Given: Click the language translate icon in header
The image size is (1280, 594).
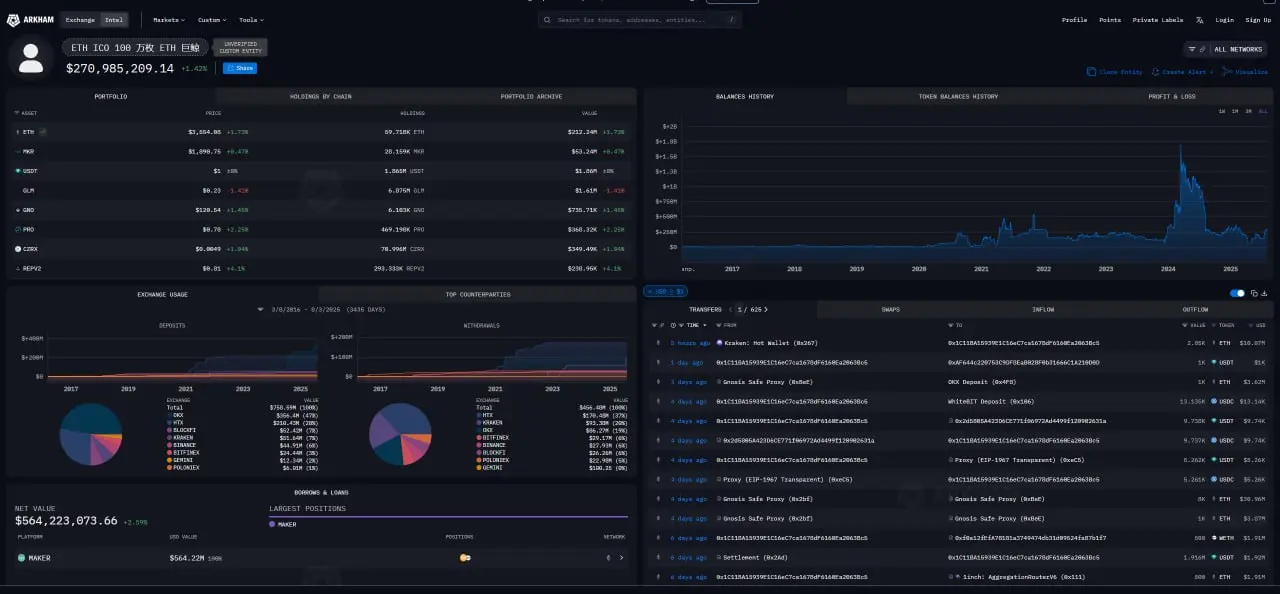Looking at the screenshot, I should tap(1199, 20).
